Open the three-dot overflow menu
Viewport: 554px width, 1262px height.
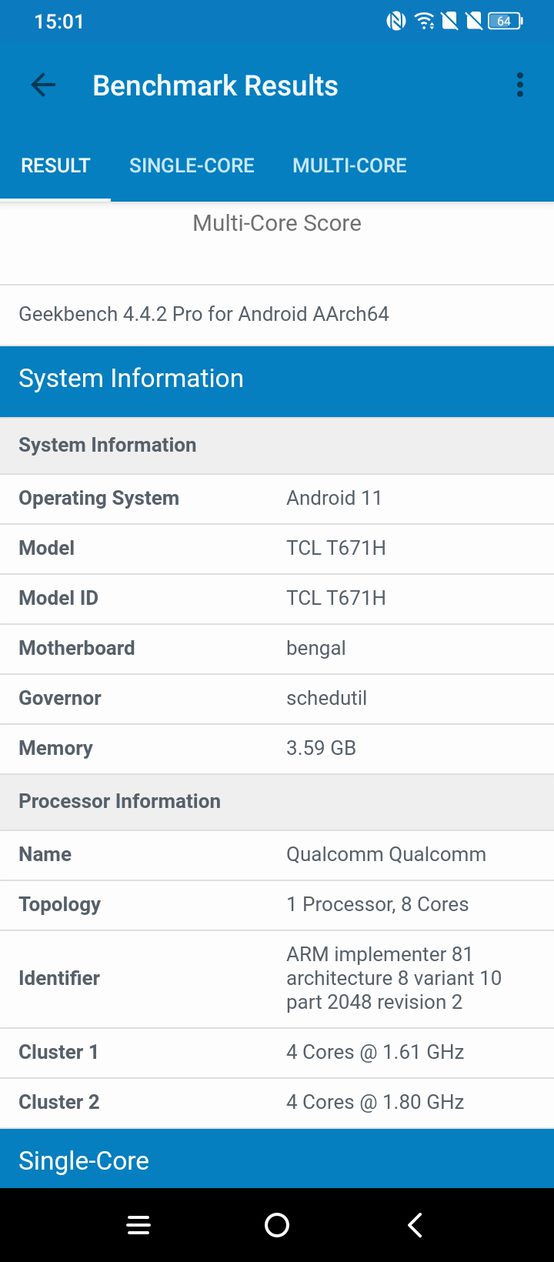coord(520,85)
